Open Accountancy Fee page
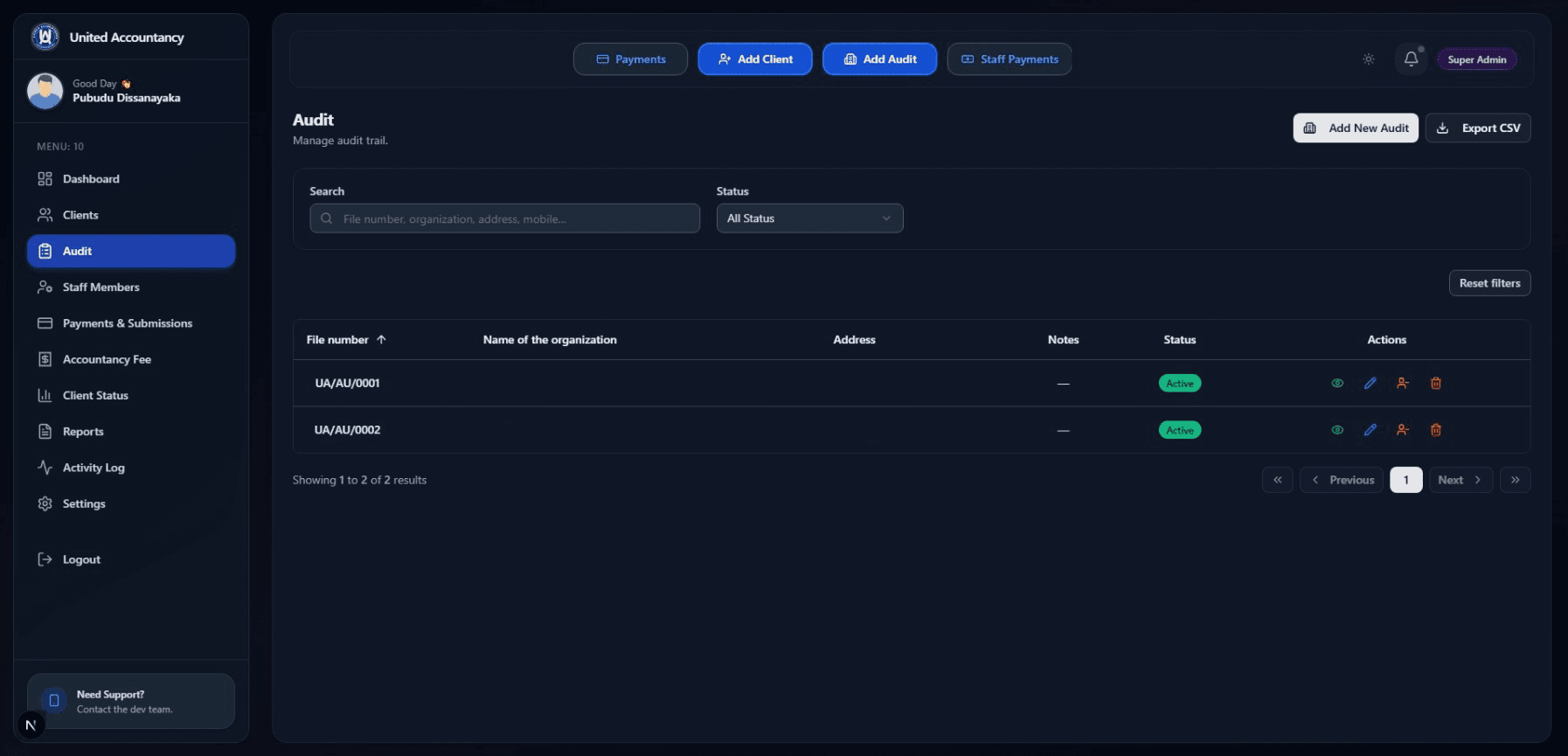 (x=131, y=359)
